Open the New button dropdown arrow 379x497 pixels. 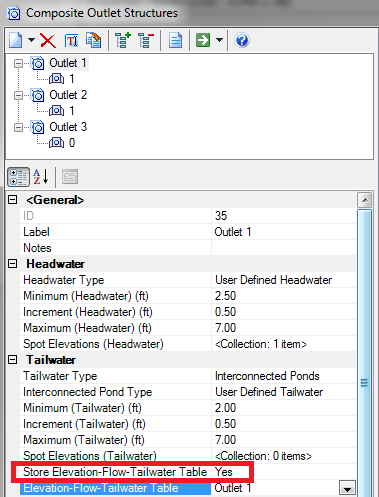pos(31,40)
